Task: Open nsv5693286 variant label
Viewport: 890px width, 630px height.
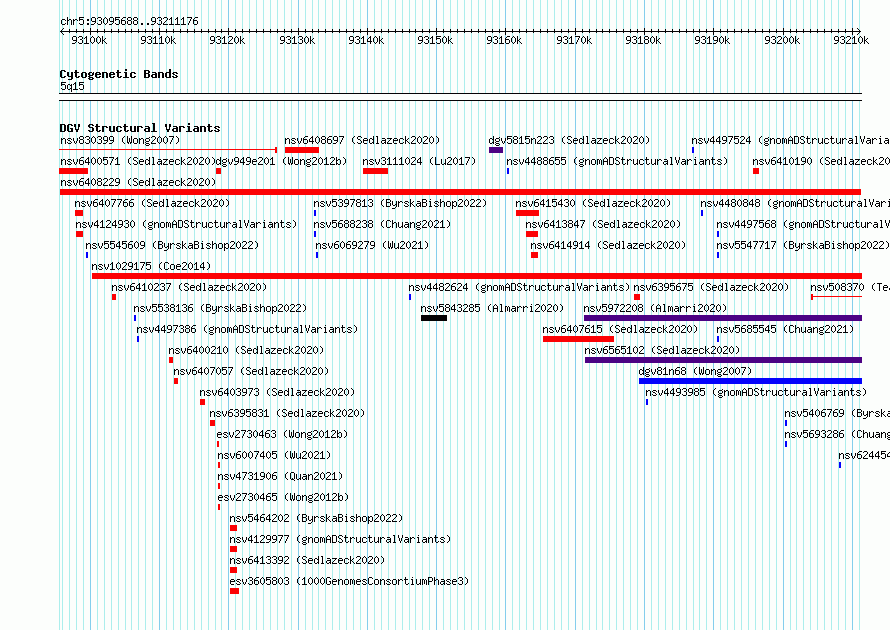Action: 837,434
